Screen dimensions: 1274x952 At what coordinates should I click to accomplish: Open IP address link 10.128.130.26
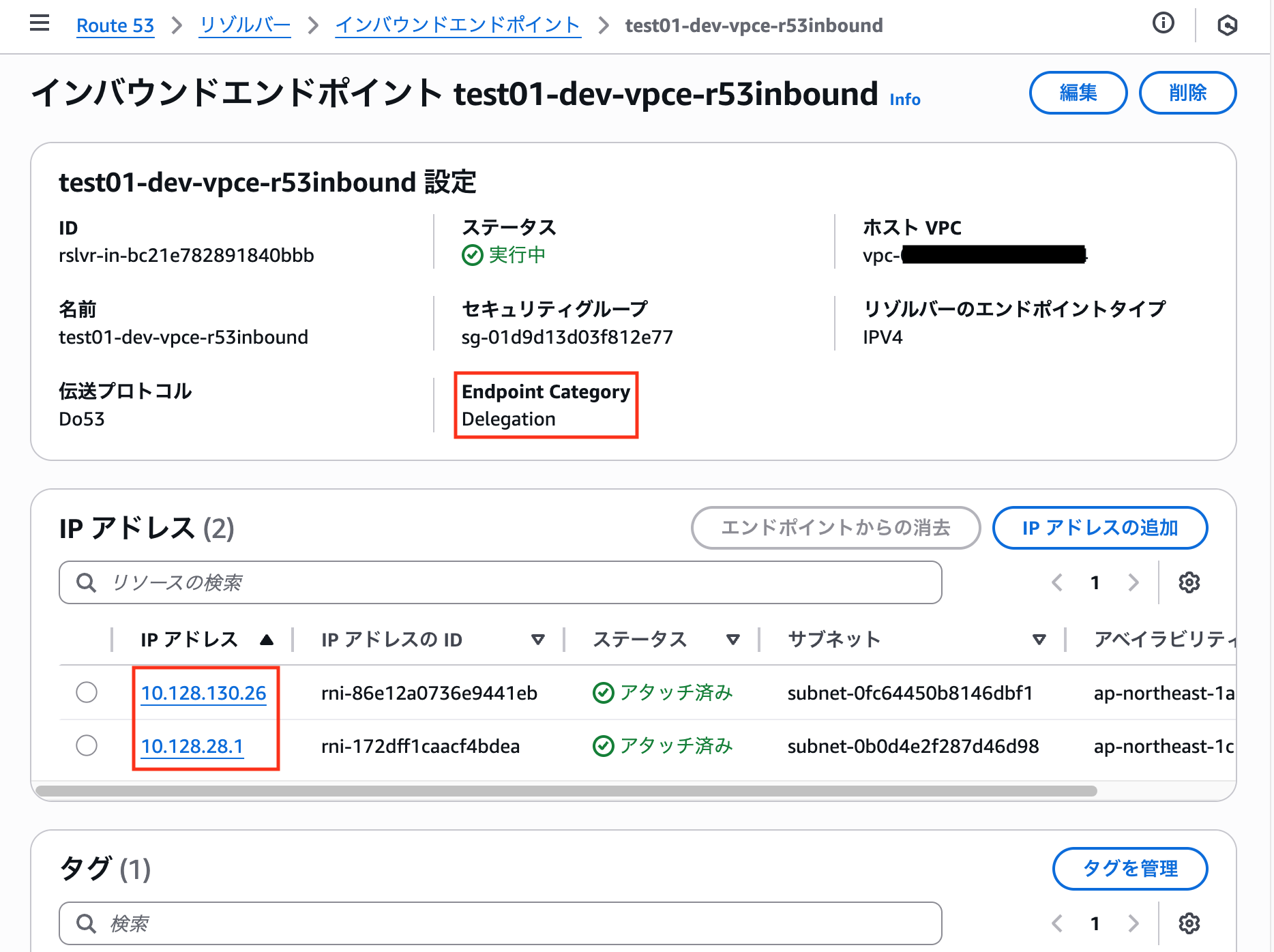pyautogui.click(x=203, y=692)
